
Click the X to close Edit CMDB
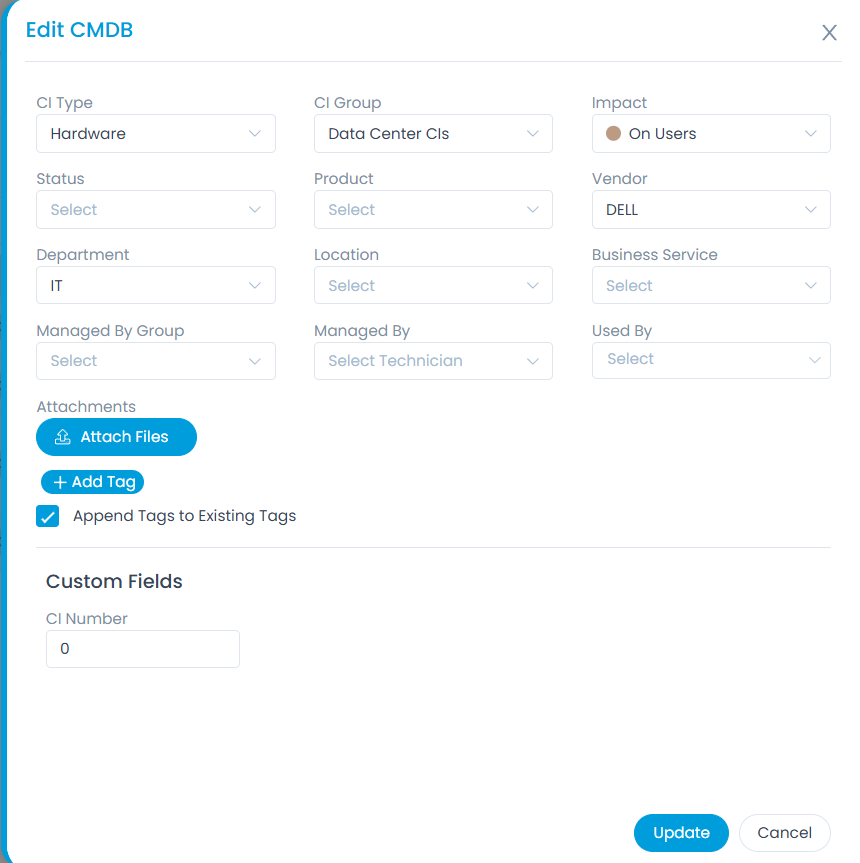(x=829, y=32)
